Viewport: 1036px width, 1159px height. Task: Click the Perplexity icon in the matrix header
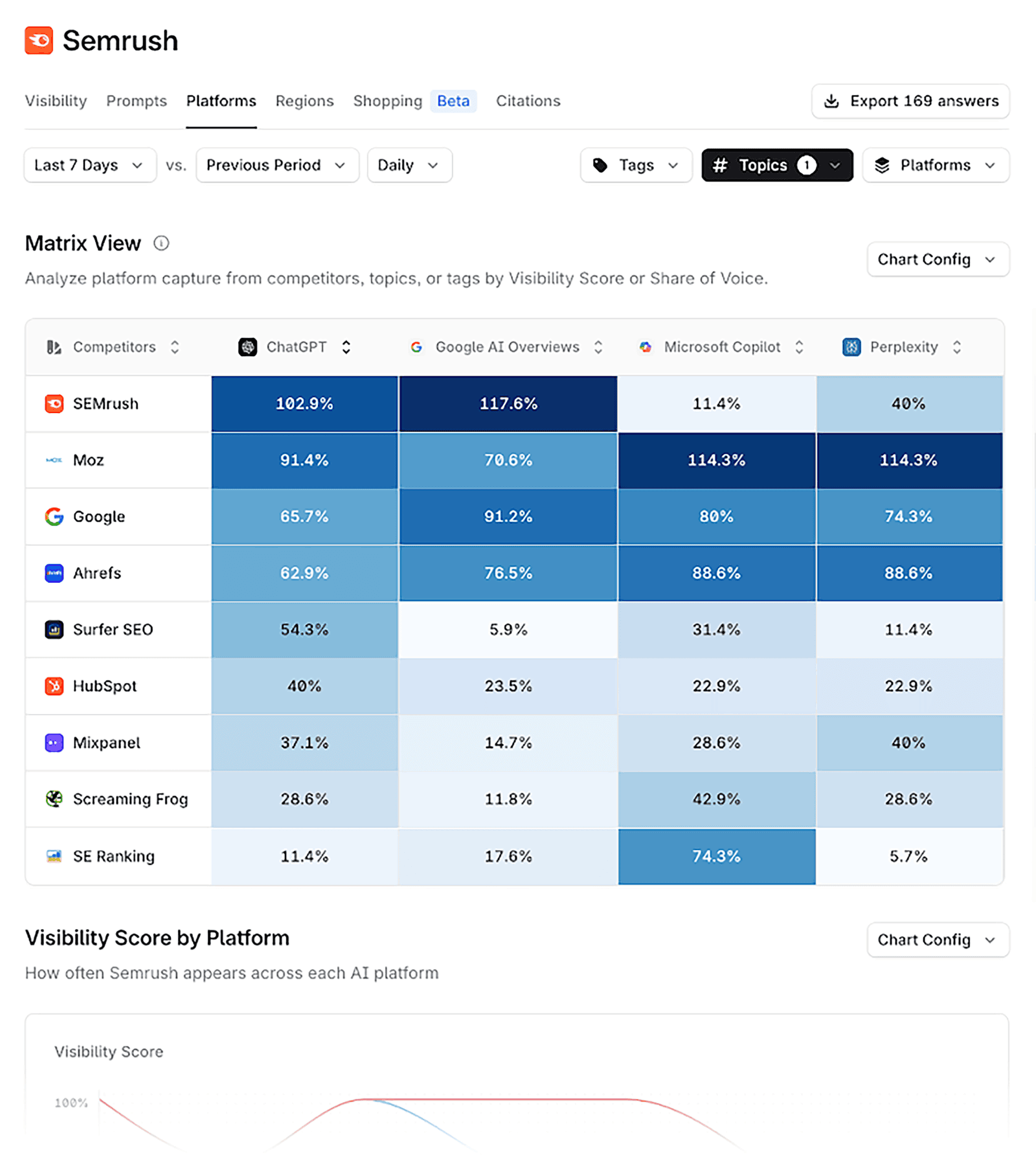850,347
